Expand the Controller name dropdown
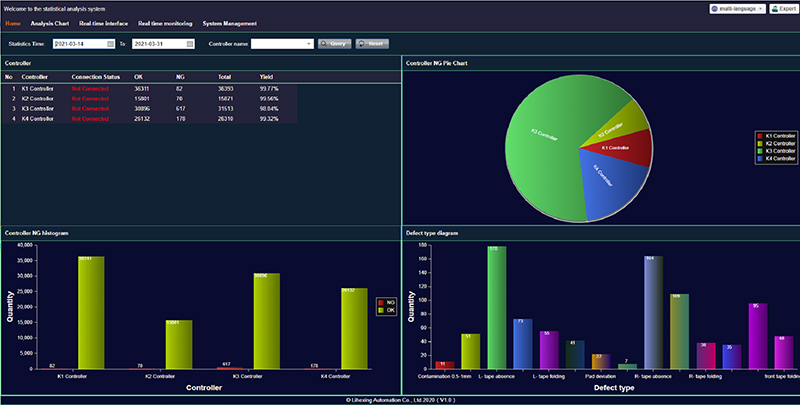 click(308, 44)
